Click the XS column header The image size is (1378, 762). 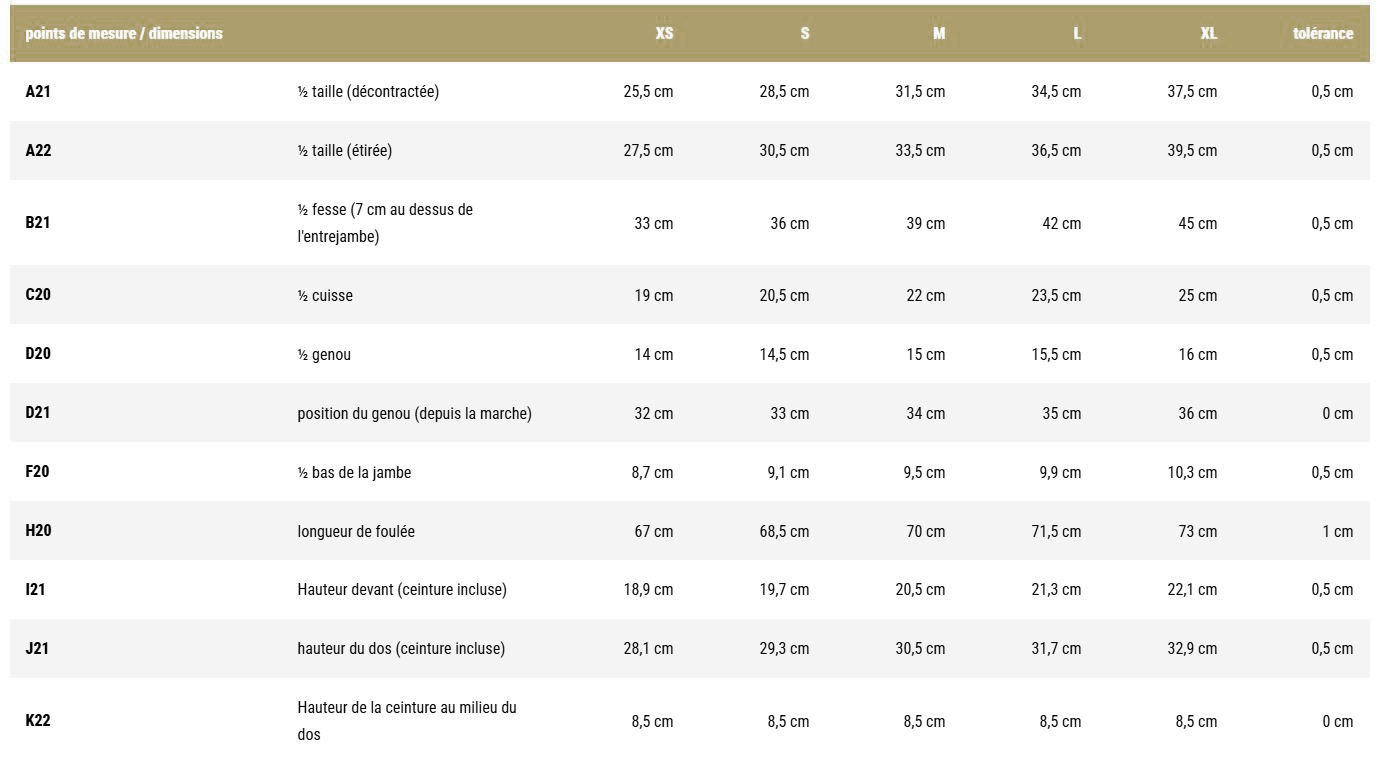tap(664, 33)
